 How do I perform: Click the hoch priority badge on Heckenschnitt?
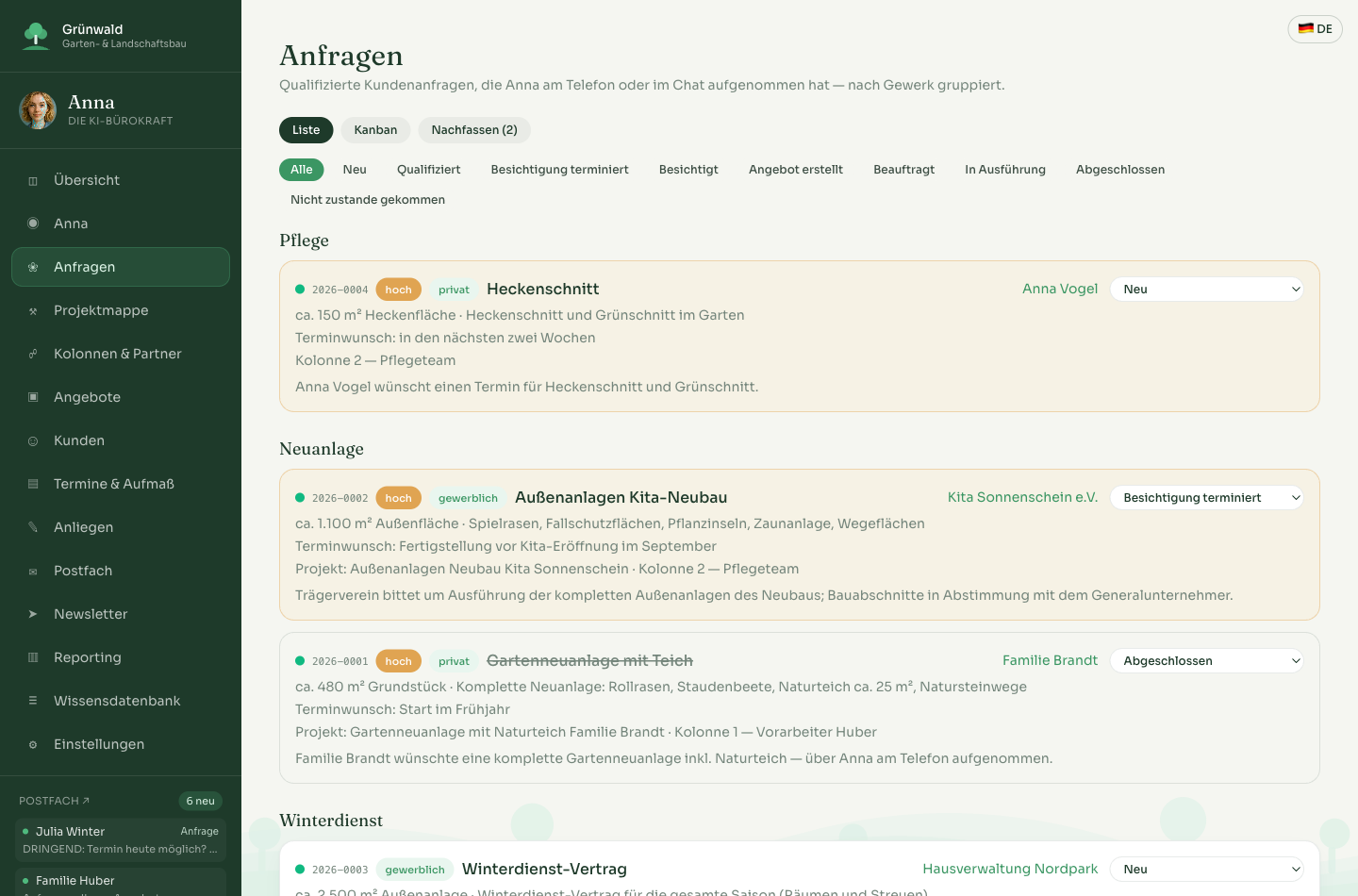point(398,290)
